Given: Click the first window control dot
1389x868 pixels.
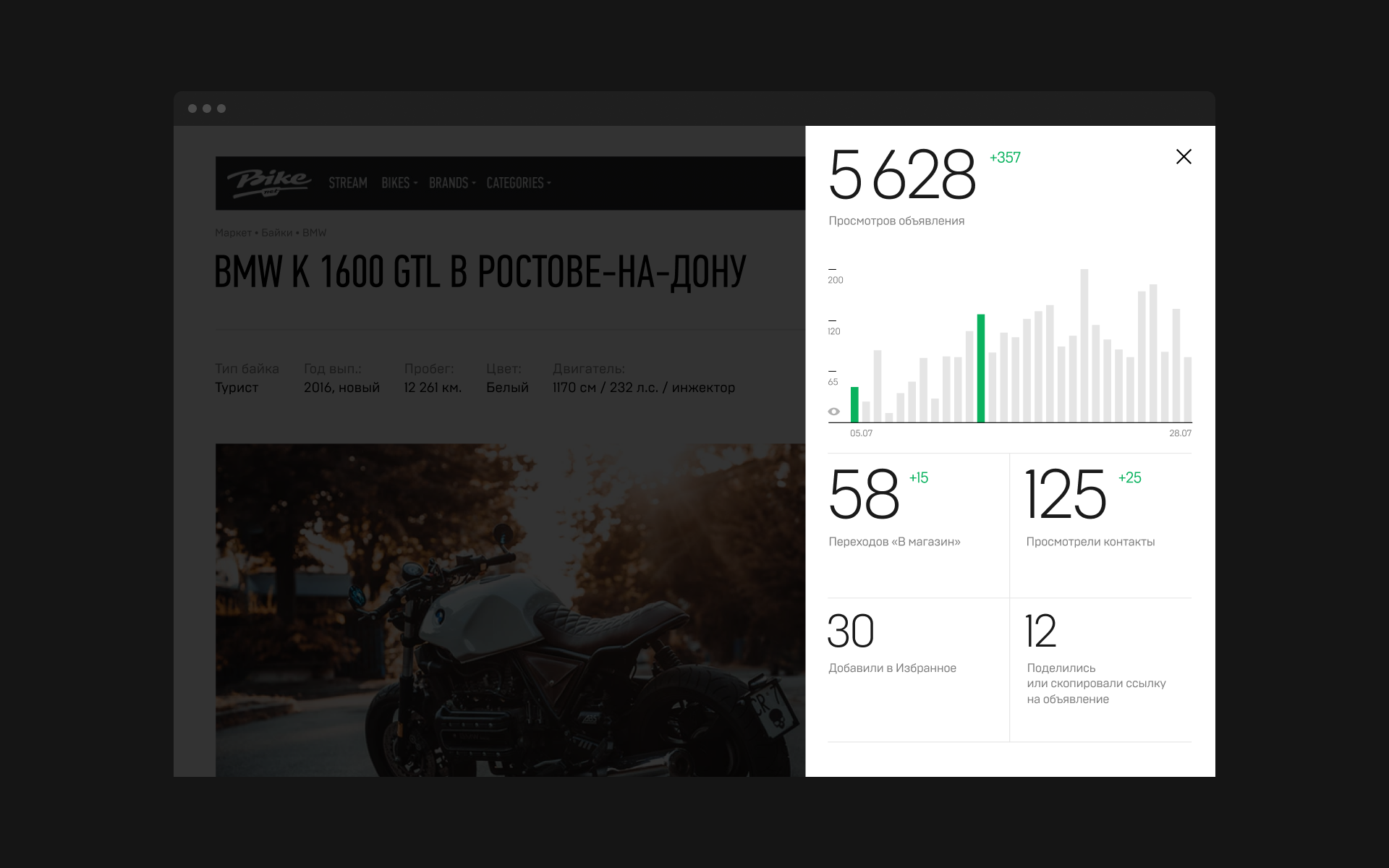Looking at the screenshot, I should click(x=192, y=109).
